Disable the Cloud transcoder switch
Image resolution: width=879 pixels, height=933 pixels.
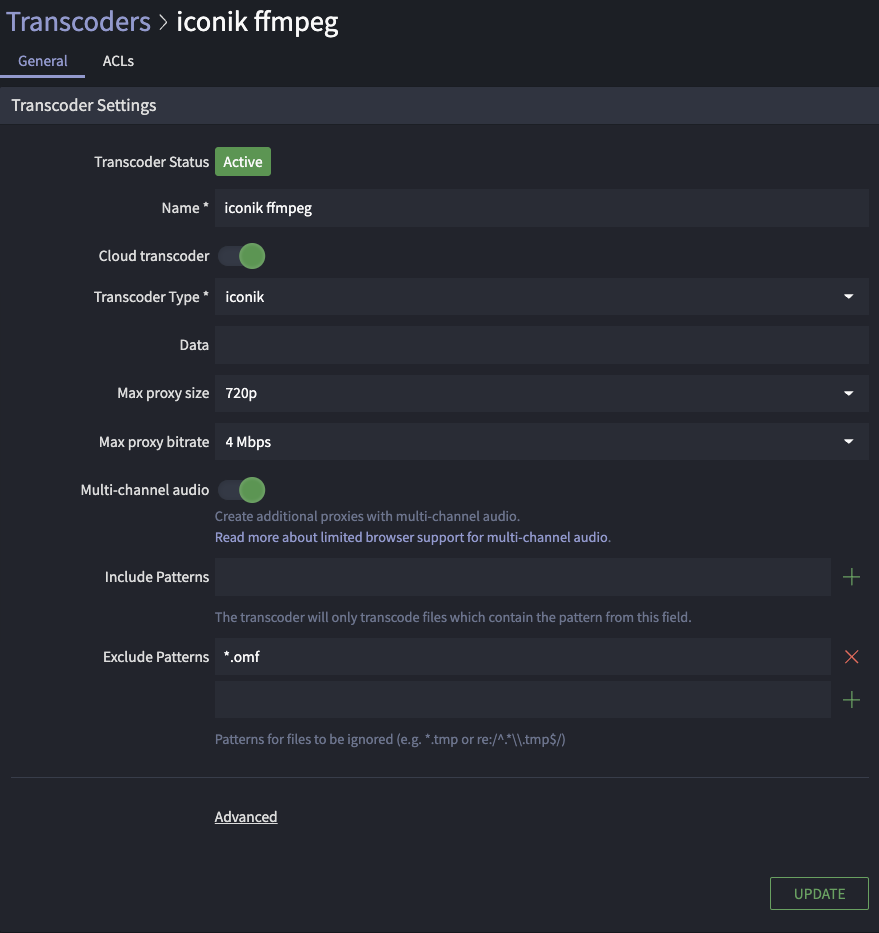(242, 256)
